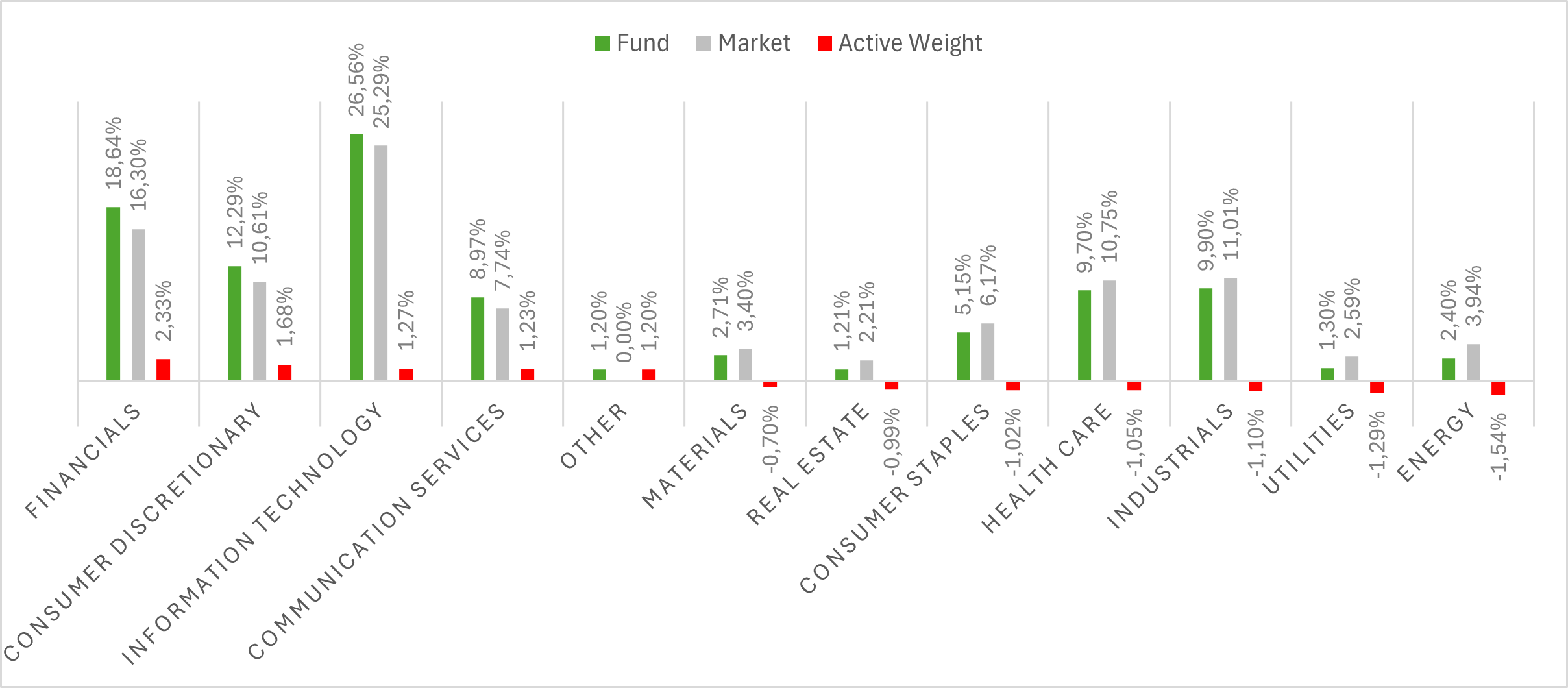This screenshot has width=1568, height=688.
Task: Select the Fund legend label
Action: pos(643,43)
